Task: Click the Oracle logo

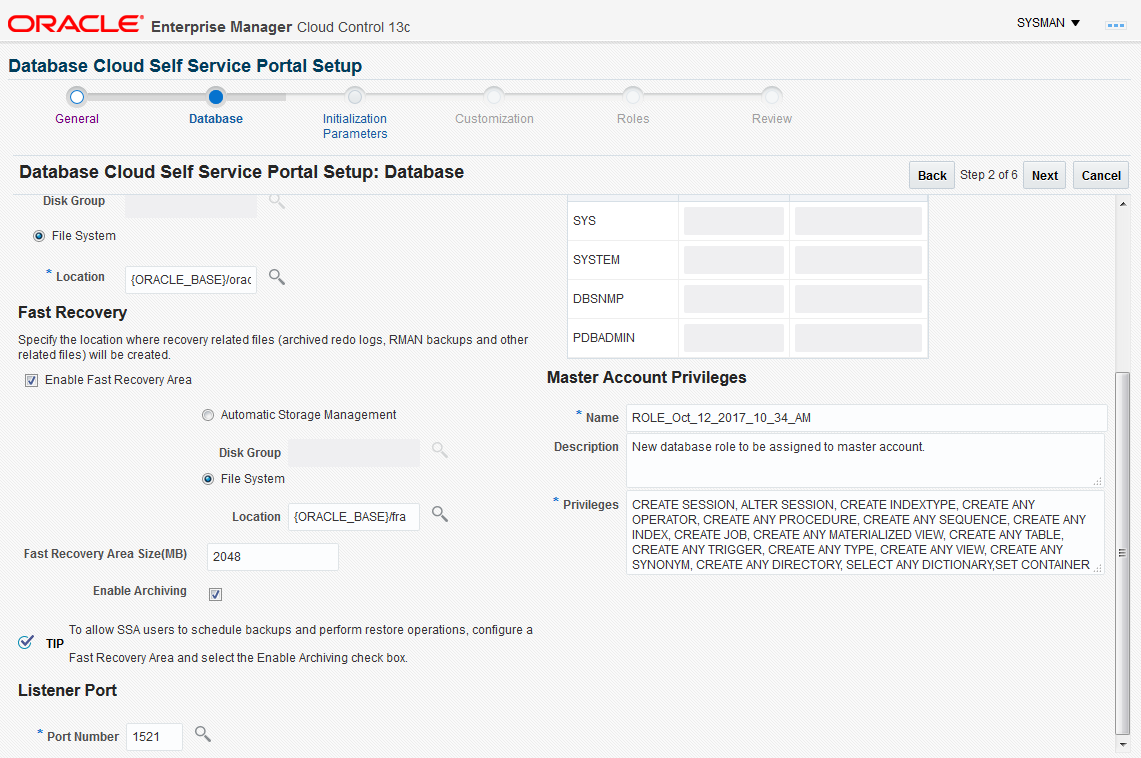Action: coord(75,24)
